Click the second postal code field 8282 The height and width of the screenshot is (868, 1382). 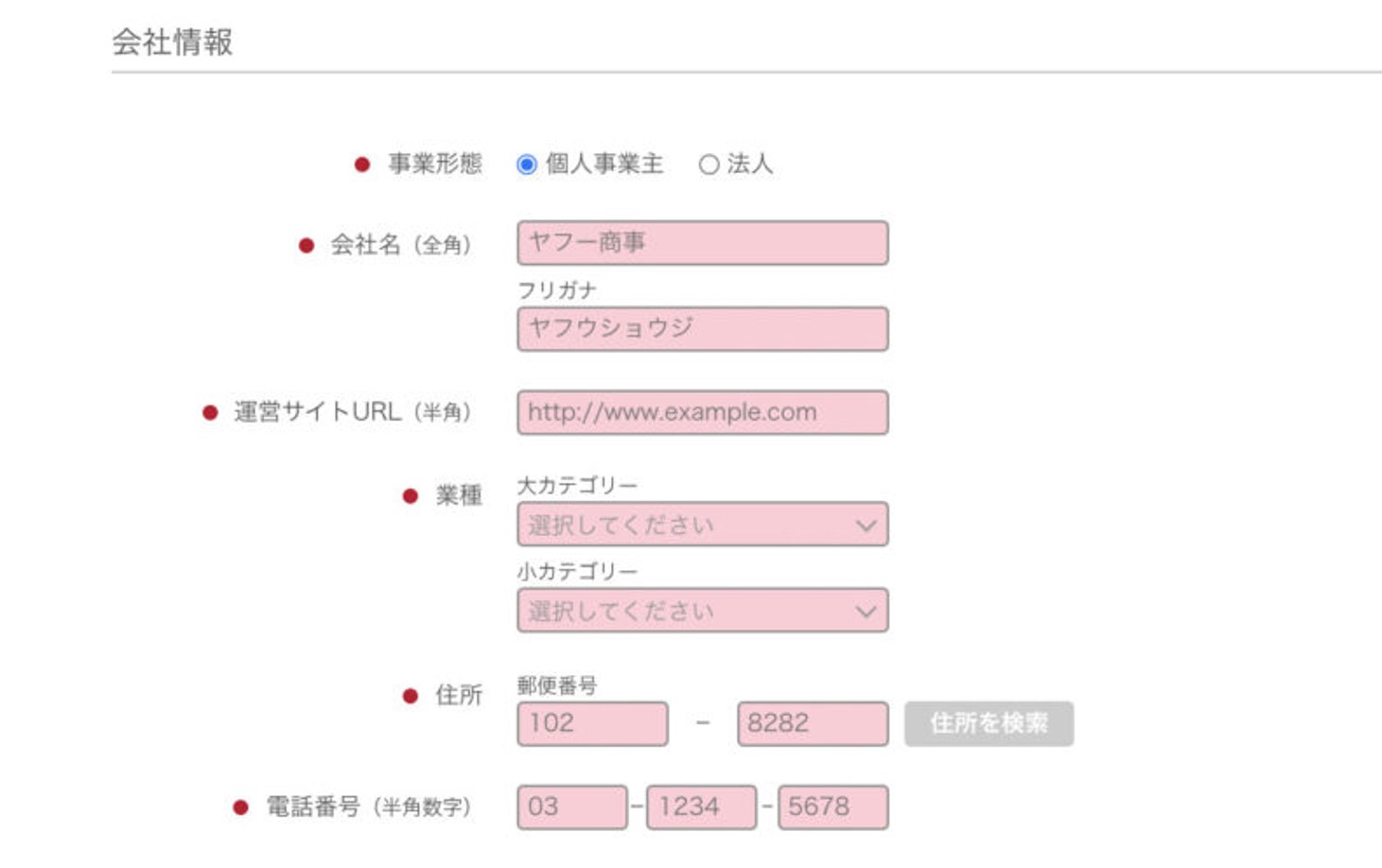pyautogui.click(x=813, y=723)
